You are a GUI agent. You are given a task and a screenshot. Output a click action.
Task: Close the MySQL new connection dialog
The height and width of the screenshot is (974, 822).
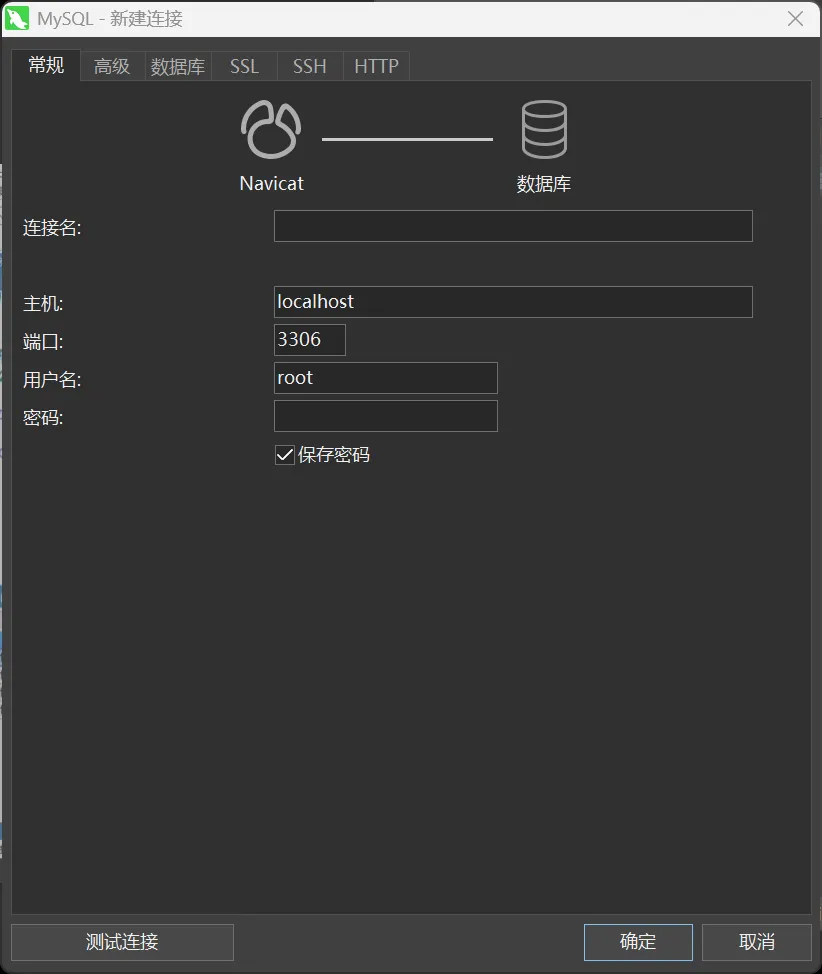click(795, 19)
